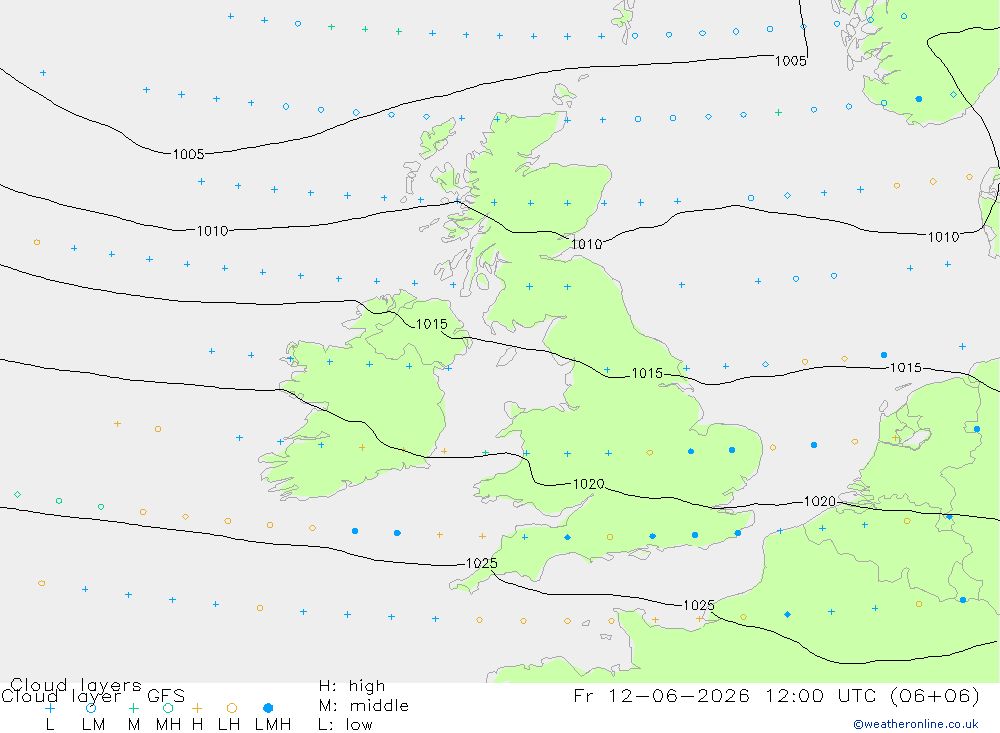Open the weatheronline.co.uk copyright link
The image size is (1000, 733).
tap(916, 724)
